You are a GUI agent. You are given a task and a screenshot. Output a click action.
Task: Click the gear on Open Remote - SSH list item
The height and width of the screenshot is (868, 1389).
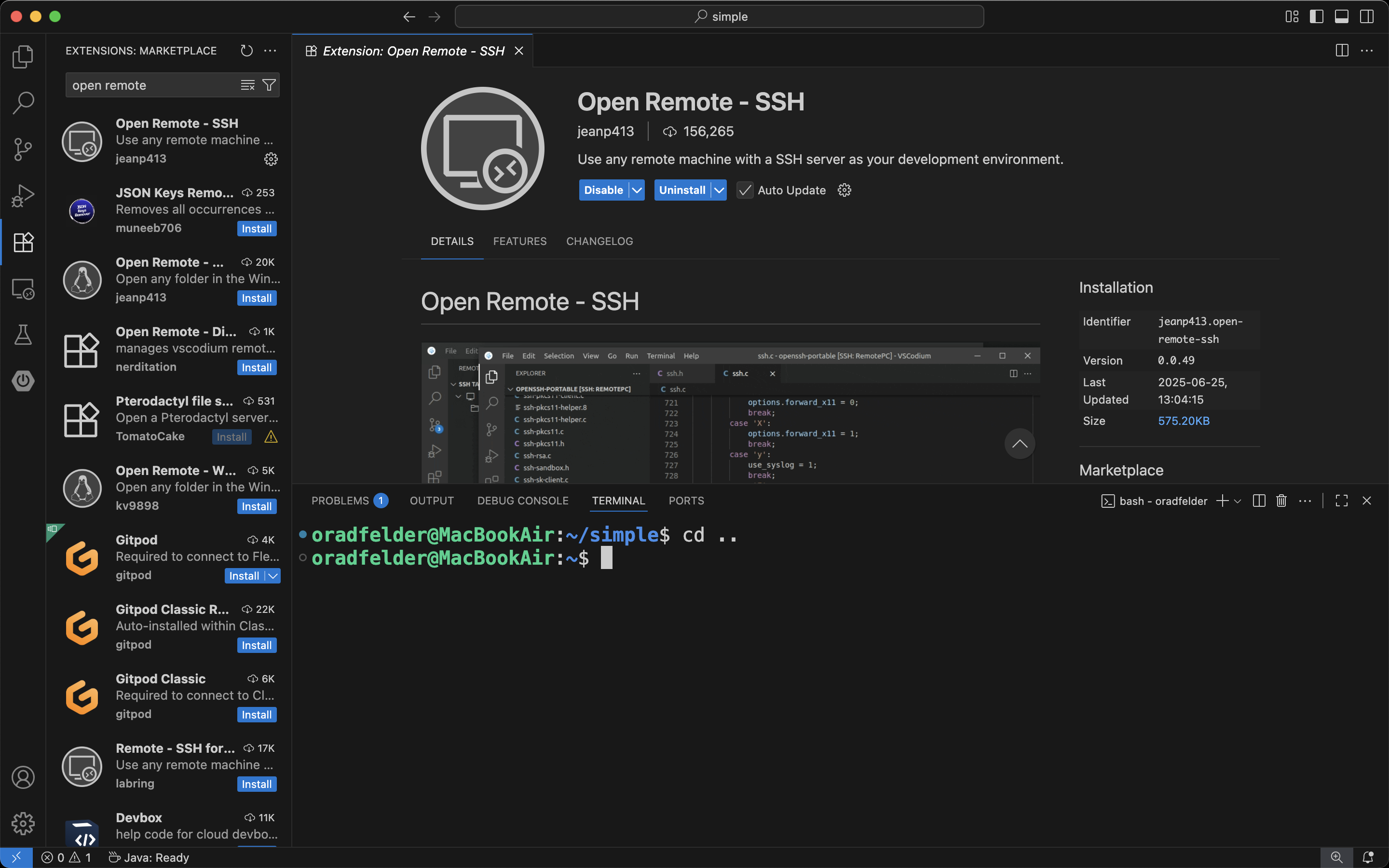coord(271,159)
